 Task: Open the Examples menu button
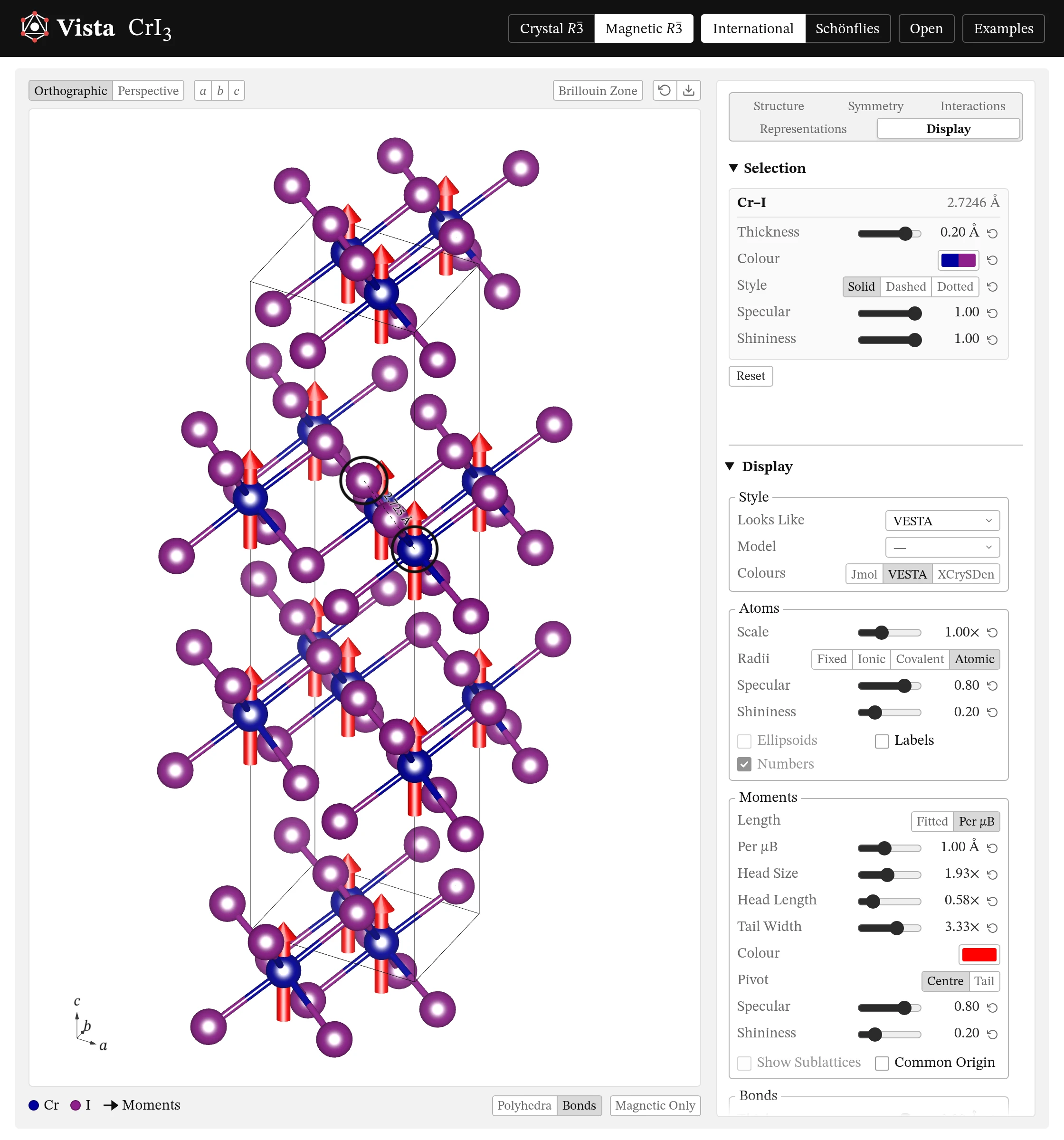(1003, 28)
